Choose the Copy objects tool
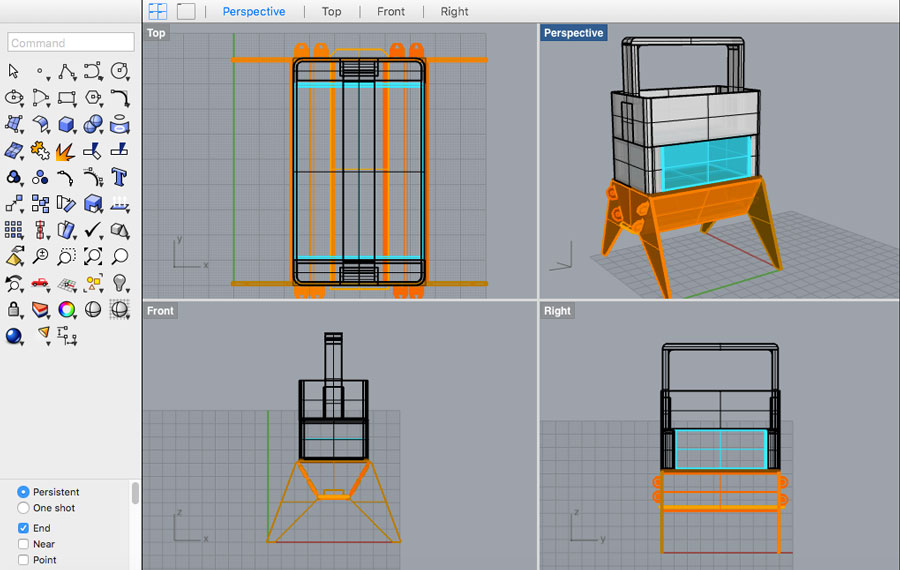Screen dimensions: 900x570 pyautogui.click(x=40, y=203)
